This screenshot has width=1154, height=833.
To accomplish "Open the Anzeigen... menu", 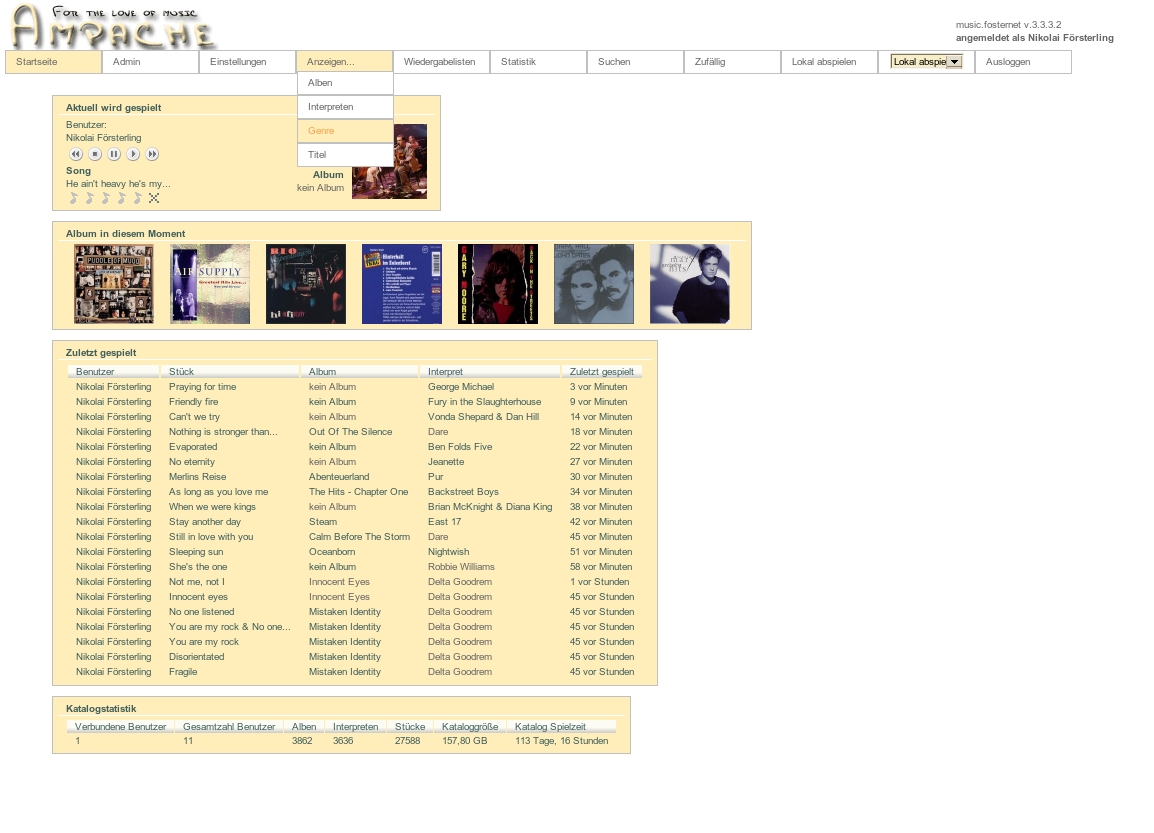I will pos(344,62).
